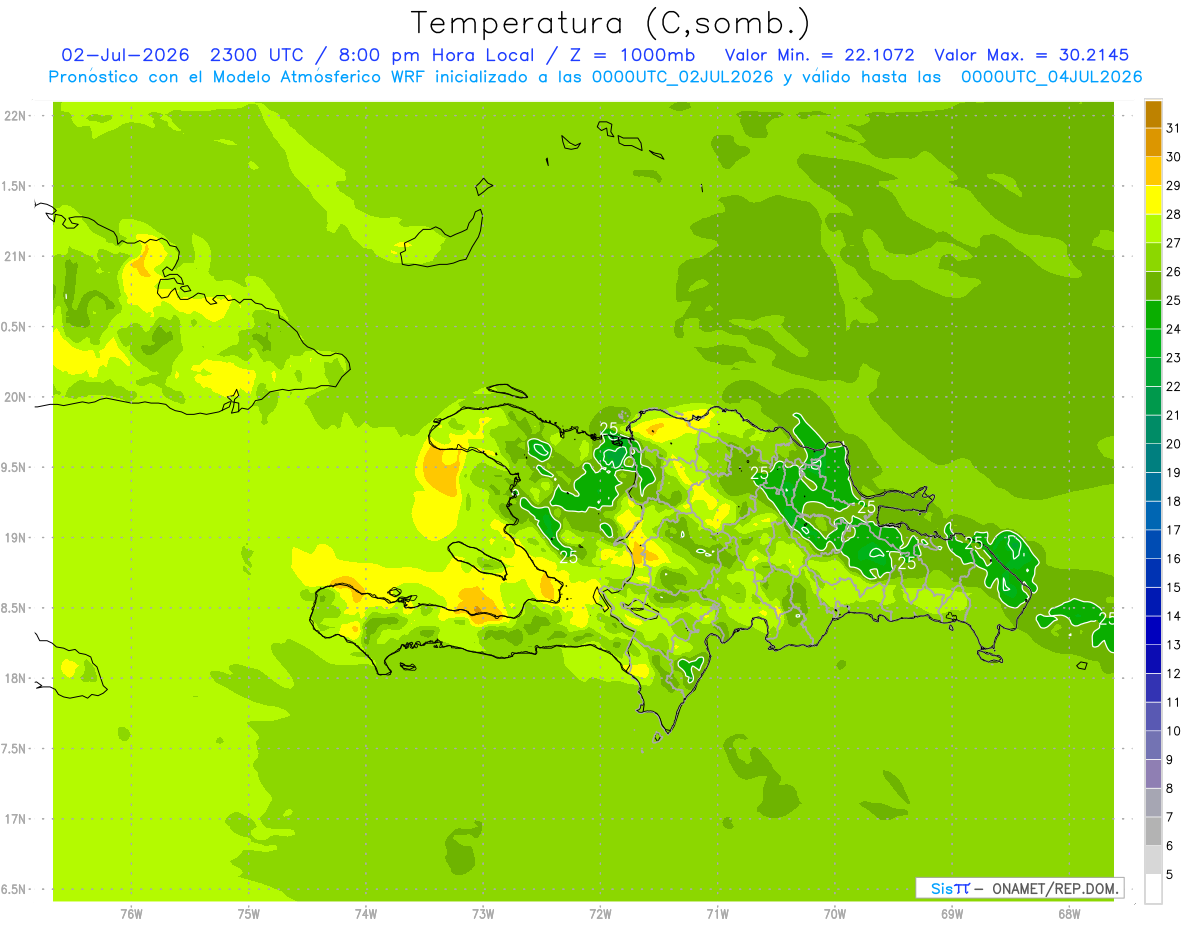
Task: Click the '74W' longitude label
Action: tap(366, 914)
